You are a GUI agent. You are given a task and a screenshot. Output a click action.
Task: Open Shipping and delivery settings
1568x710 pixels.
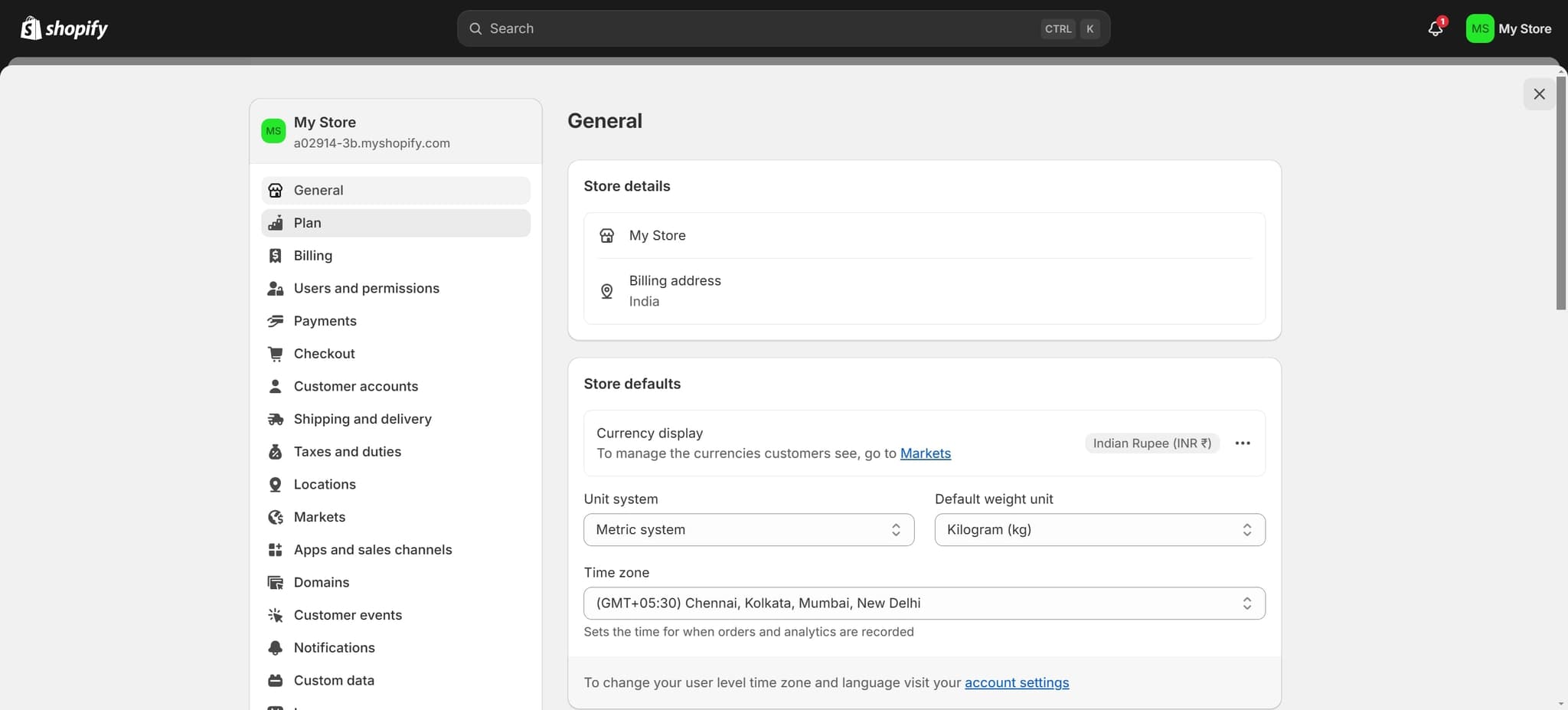362,419
